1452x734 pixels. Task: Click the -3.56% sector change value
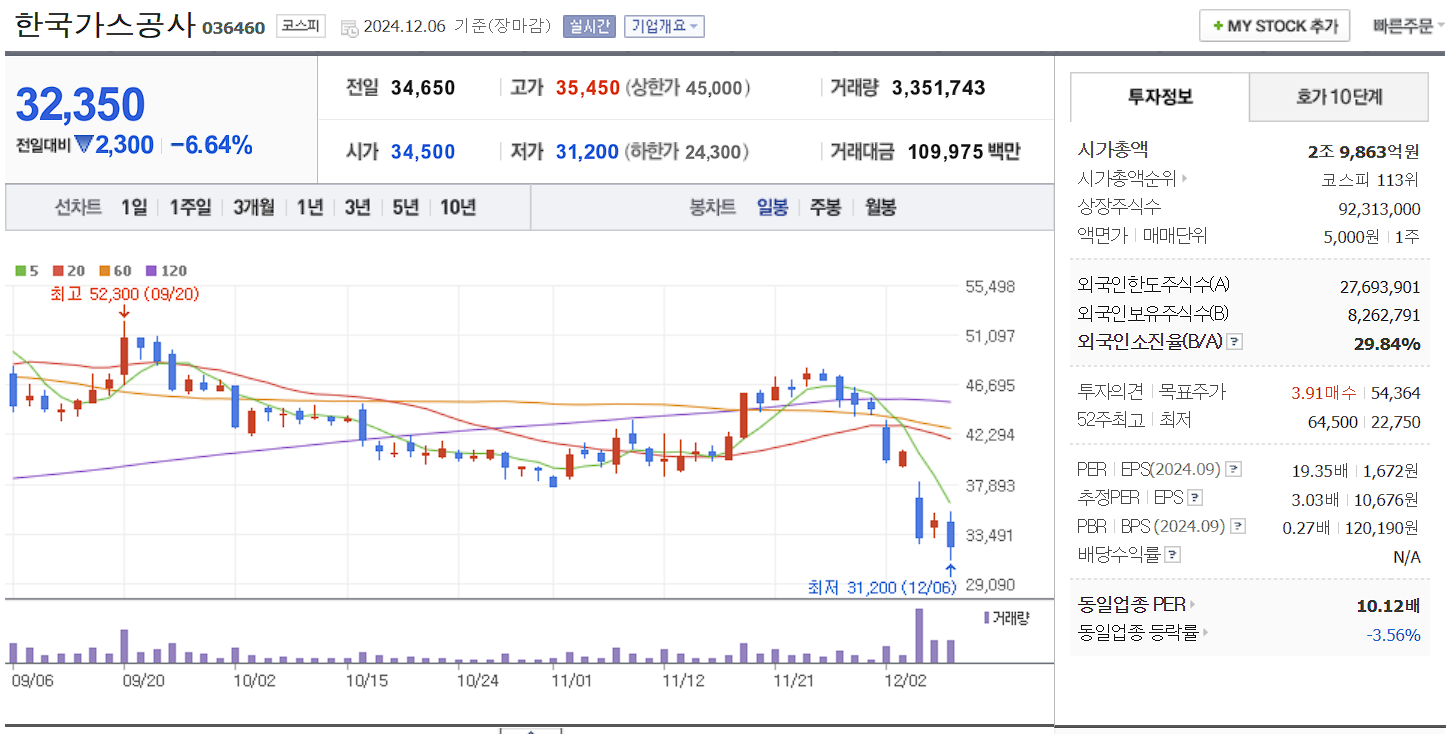(1393, 634)
